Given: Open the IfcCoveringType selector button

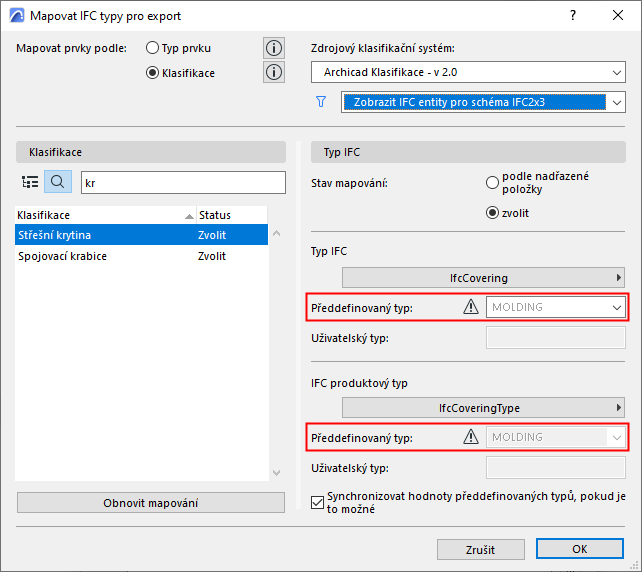Looking at the screenshot, I should click(483, 408).
